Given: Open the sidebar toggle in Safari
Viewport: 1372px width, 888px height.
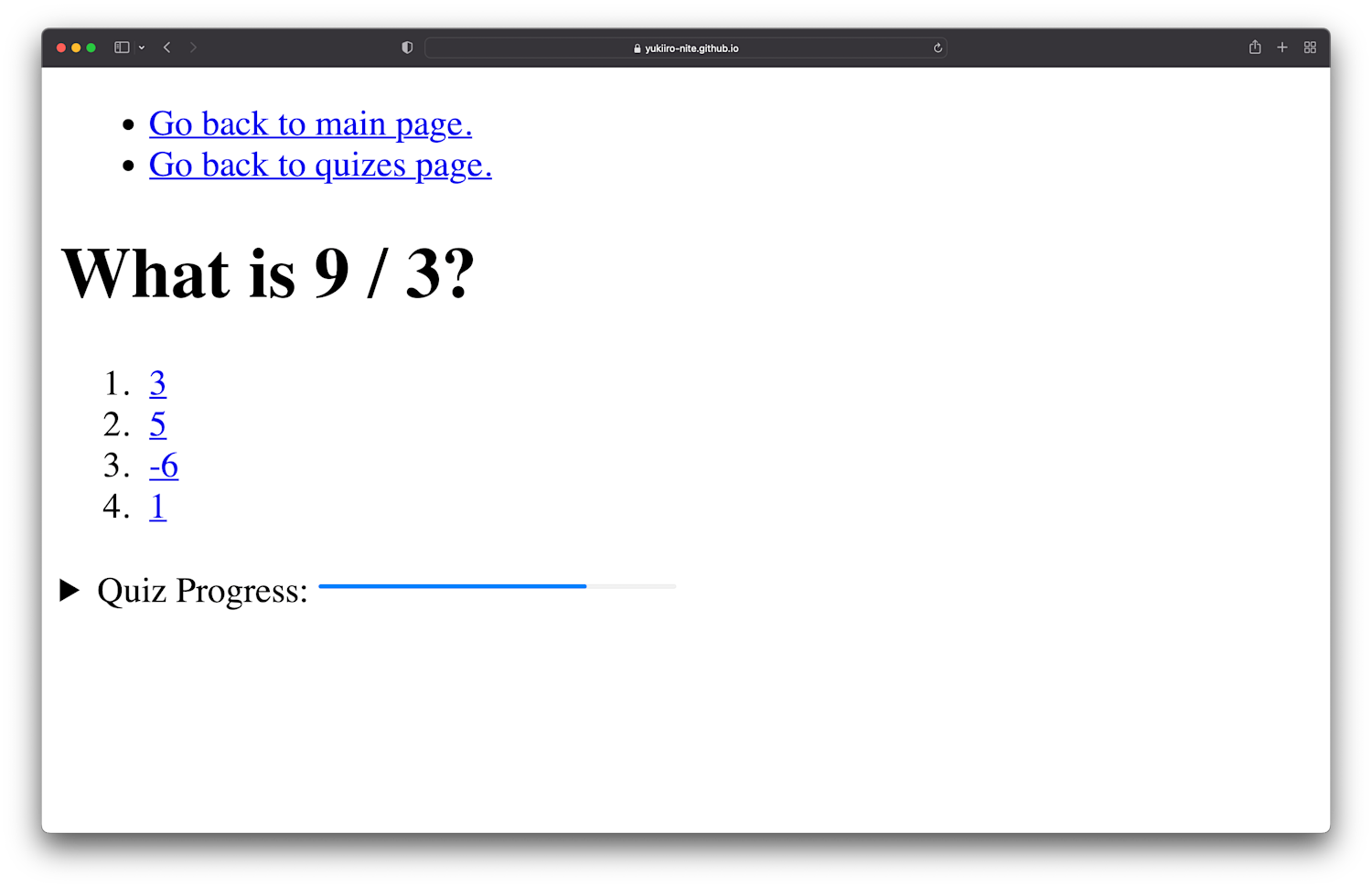Looking at the screenshot, I should 122,47.
